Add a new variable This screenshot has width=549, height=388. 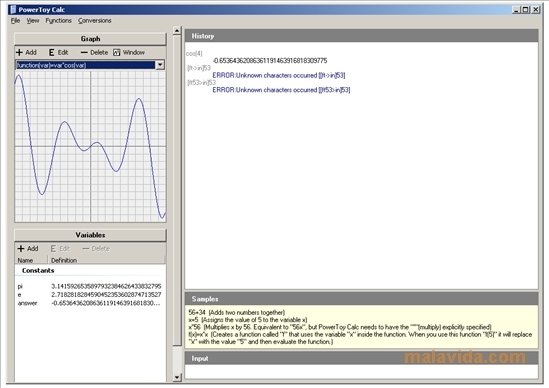tap(28, 249)
